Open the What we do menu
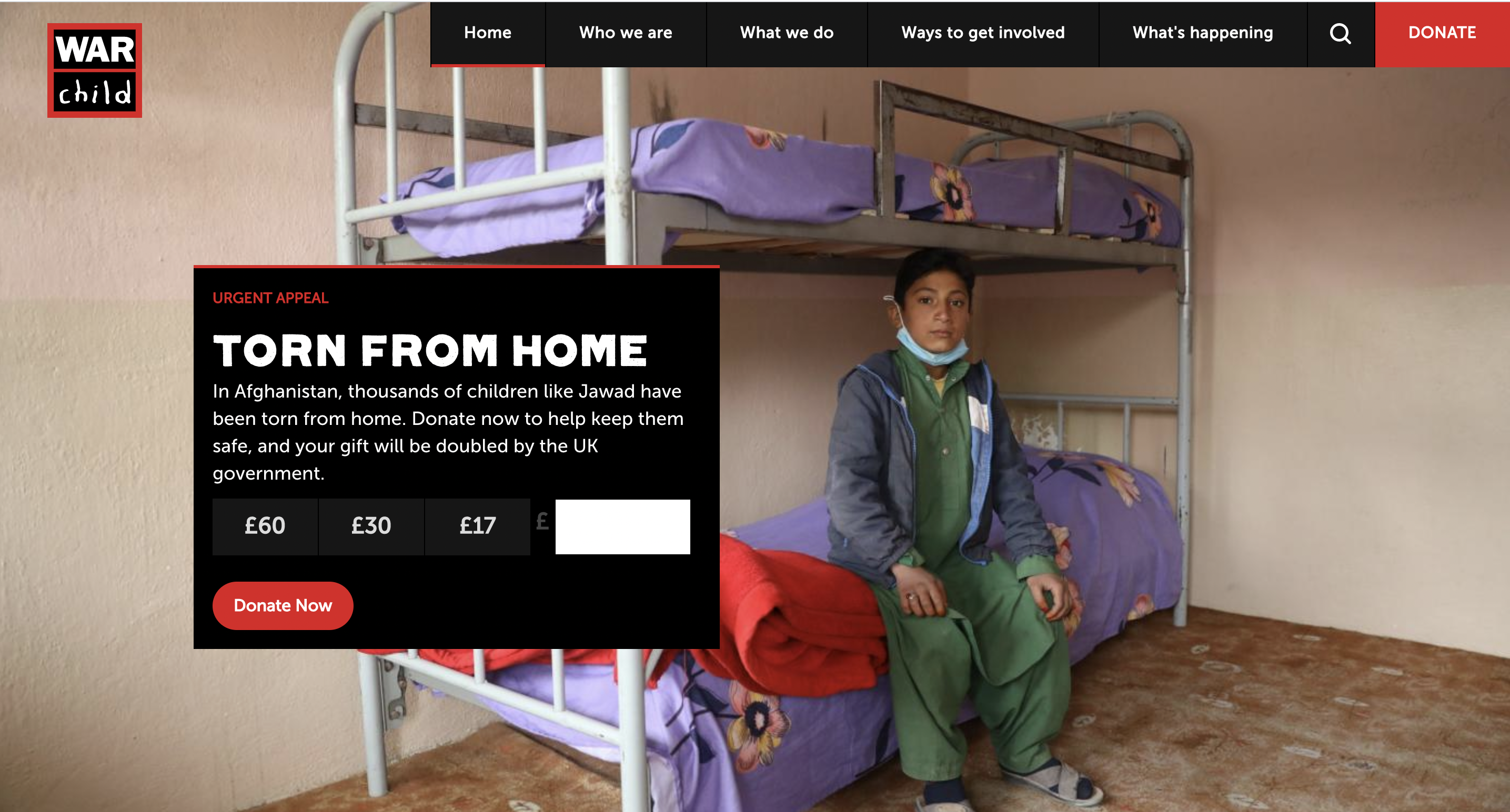Viewport: 1510px width, 812px height. [x=787, y=34]
